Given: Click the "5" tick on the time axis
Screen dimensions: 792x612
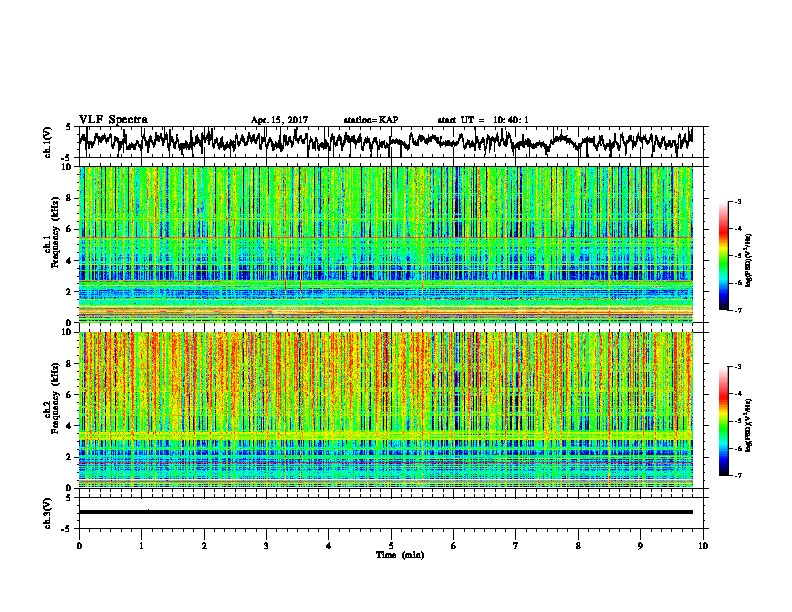Looking at the screenshot, I should pos(391,546).
